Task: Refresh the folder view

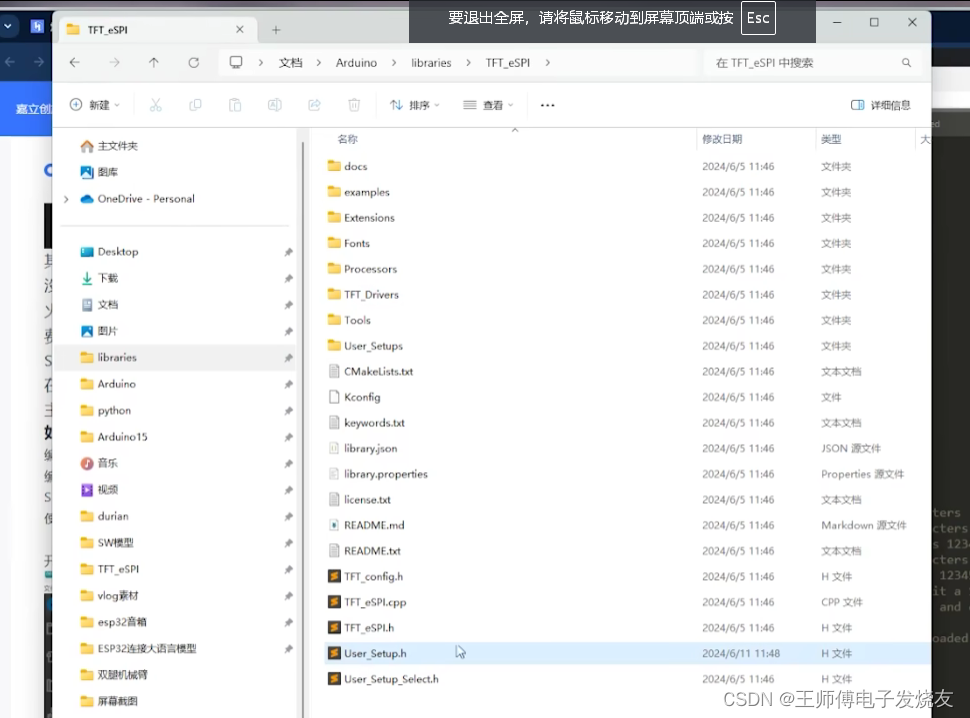Action: pyautogui.click(x=194, y=62)
